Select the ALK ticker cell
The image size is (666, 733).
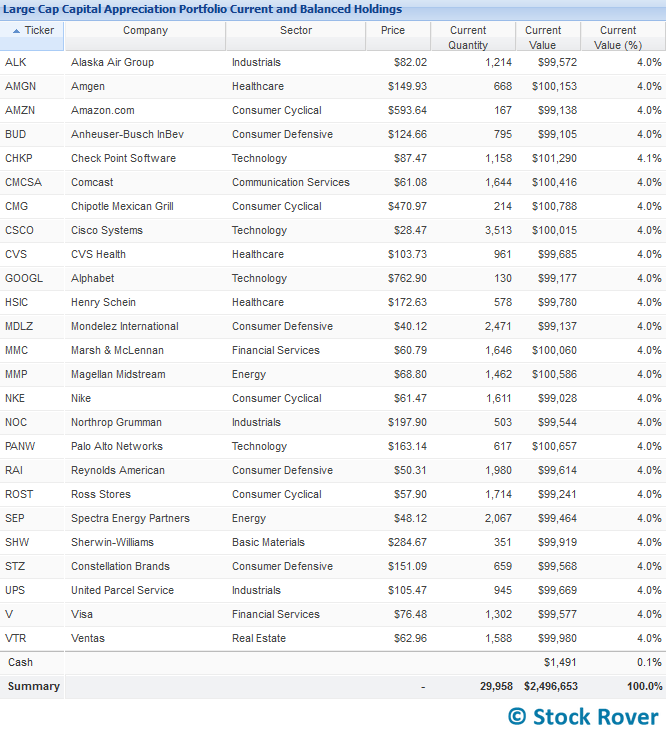(x=16, y=62)
